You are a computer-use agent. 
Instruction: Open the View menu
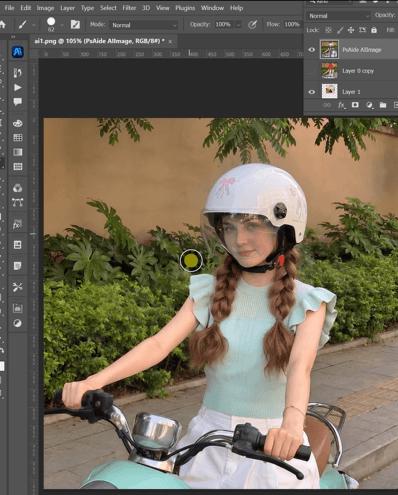[x=163, y=8]
